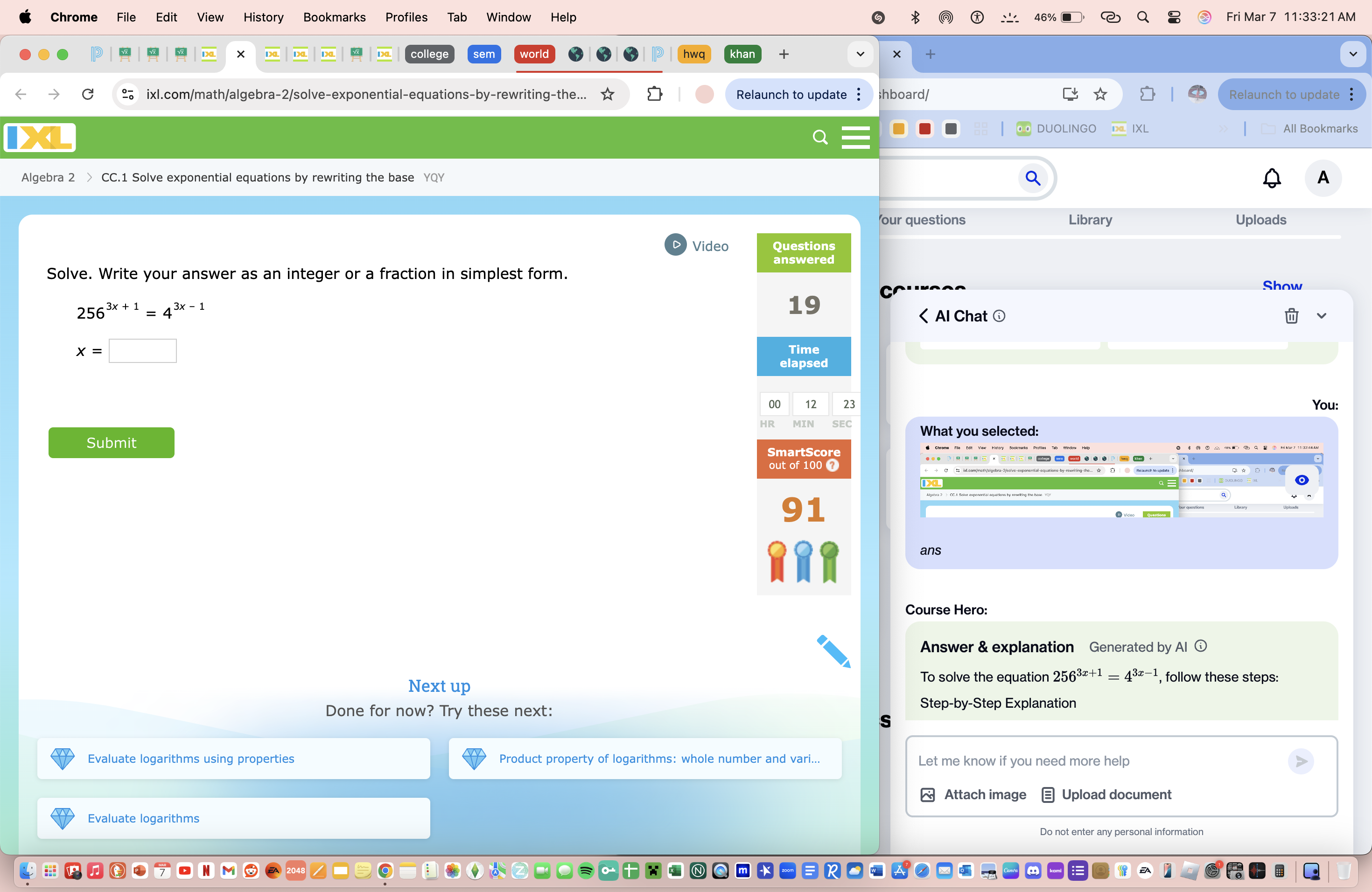Open the IXL hamburger menu
The image size is (1372, 892).
point(856,137)
